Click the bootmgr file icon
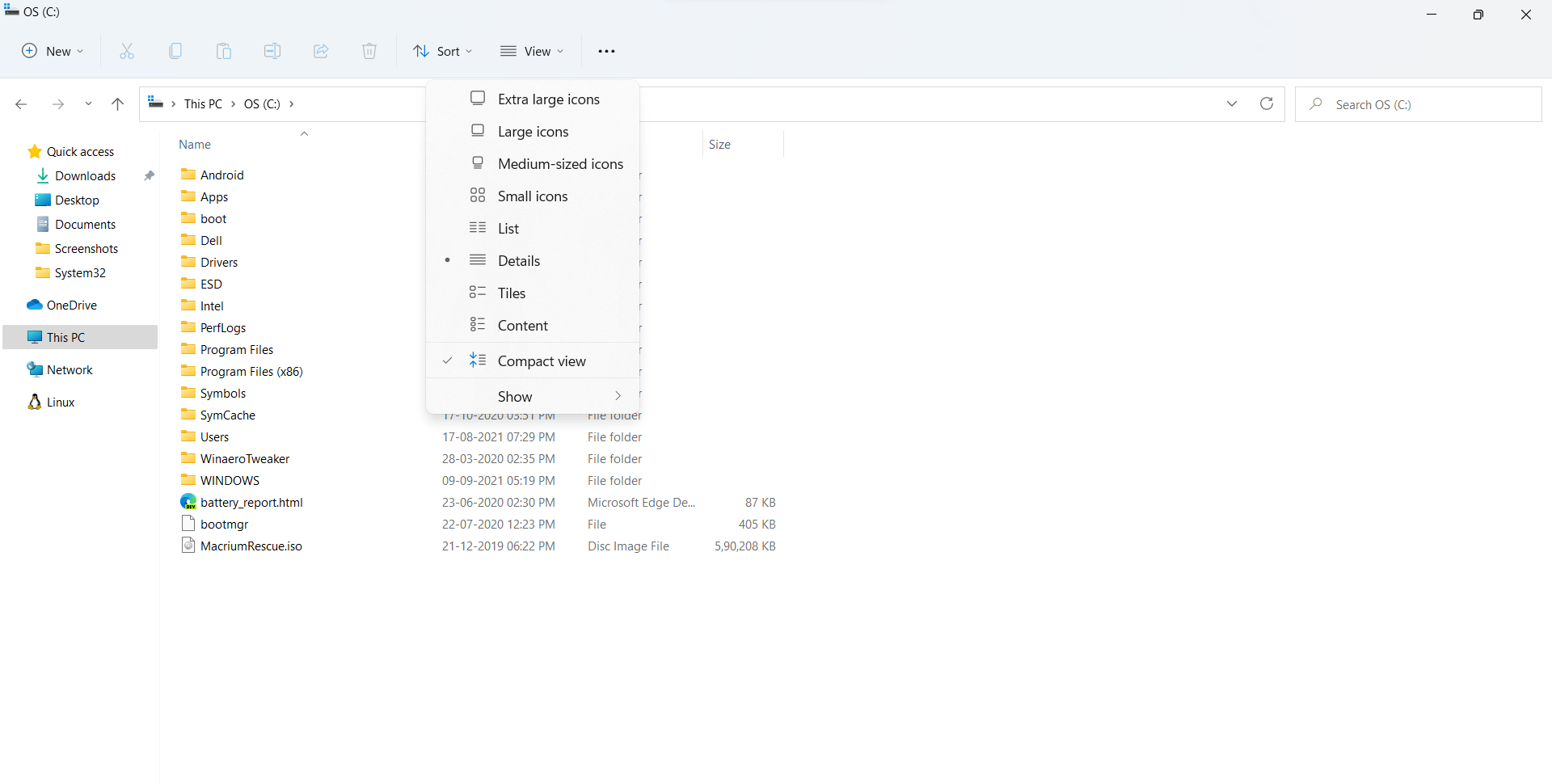This screenshot has width=1552, height=784. pyautogui.click(x=188, y=524)
